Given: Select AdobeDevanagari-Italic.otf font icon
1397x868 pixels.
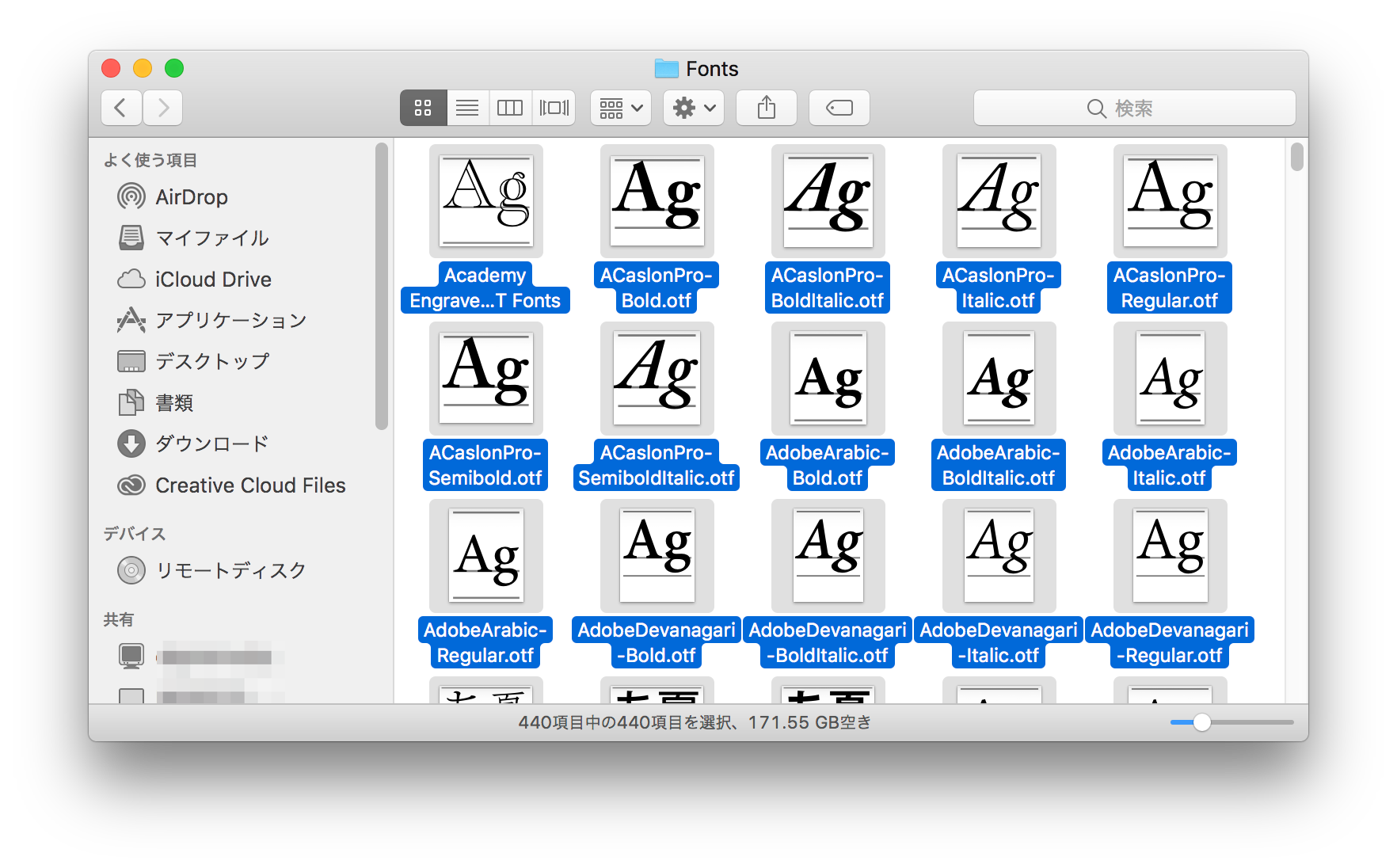Looking at the screenshot, I should pos(999,556).
